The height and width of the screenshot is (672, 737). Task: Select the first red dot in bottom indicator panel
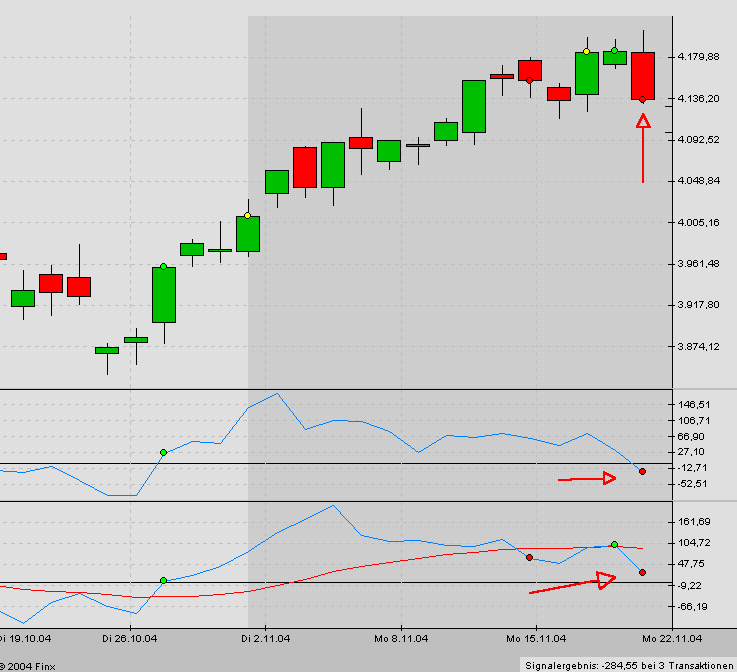(529, 557)
